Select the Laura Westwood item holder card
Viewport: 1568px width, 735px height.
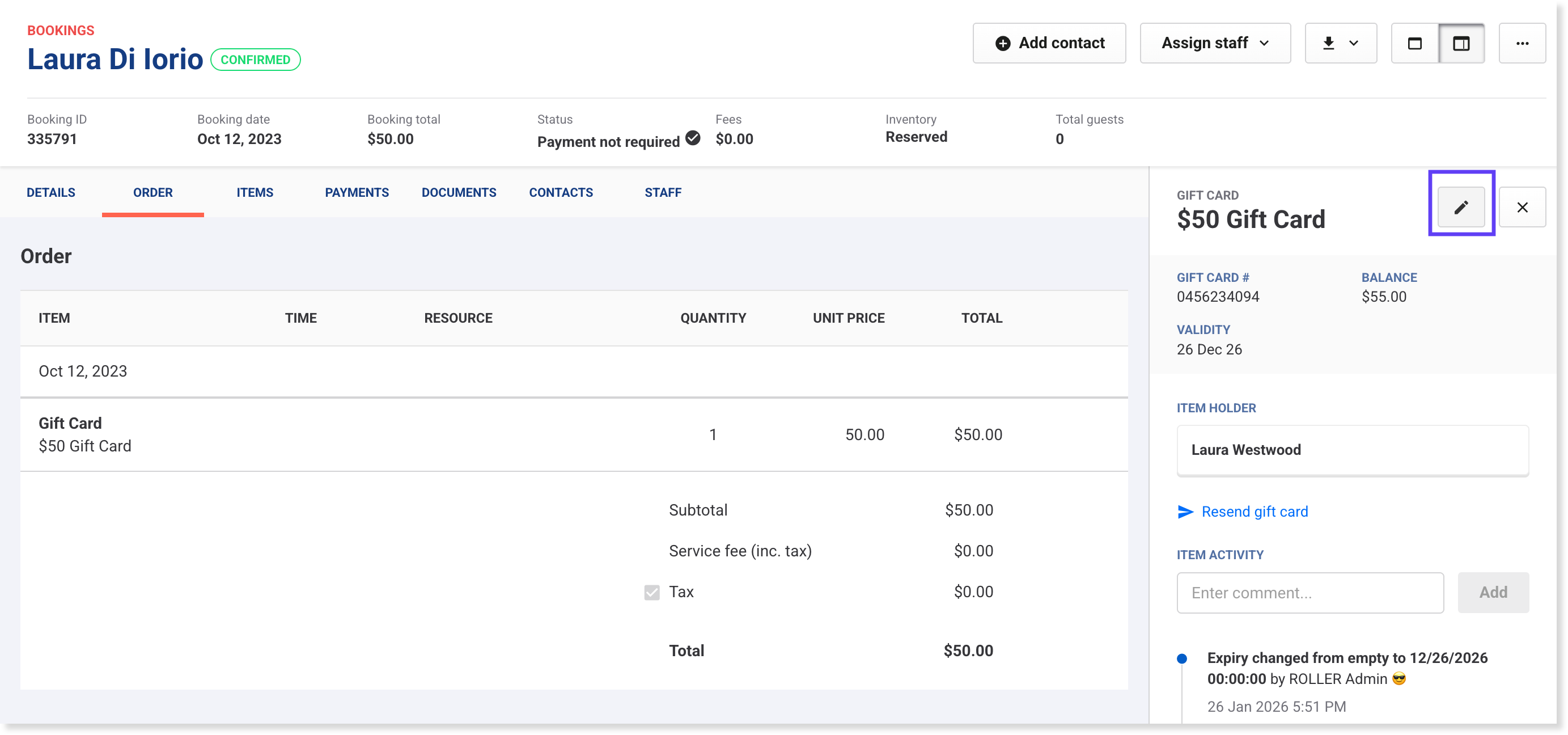coord(1352,450)
